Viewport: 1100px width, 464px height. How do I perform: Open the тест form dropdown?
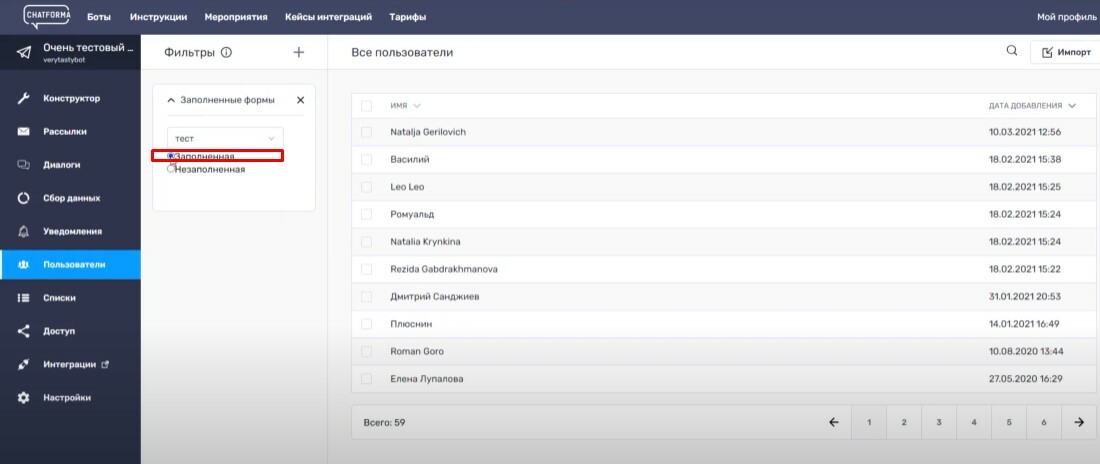pyautogui.click(x=225, y=138)
